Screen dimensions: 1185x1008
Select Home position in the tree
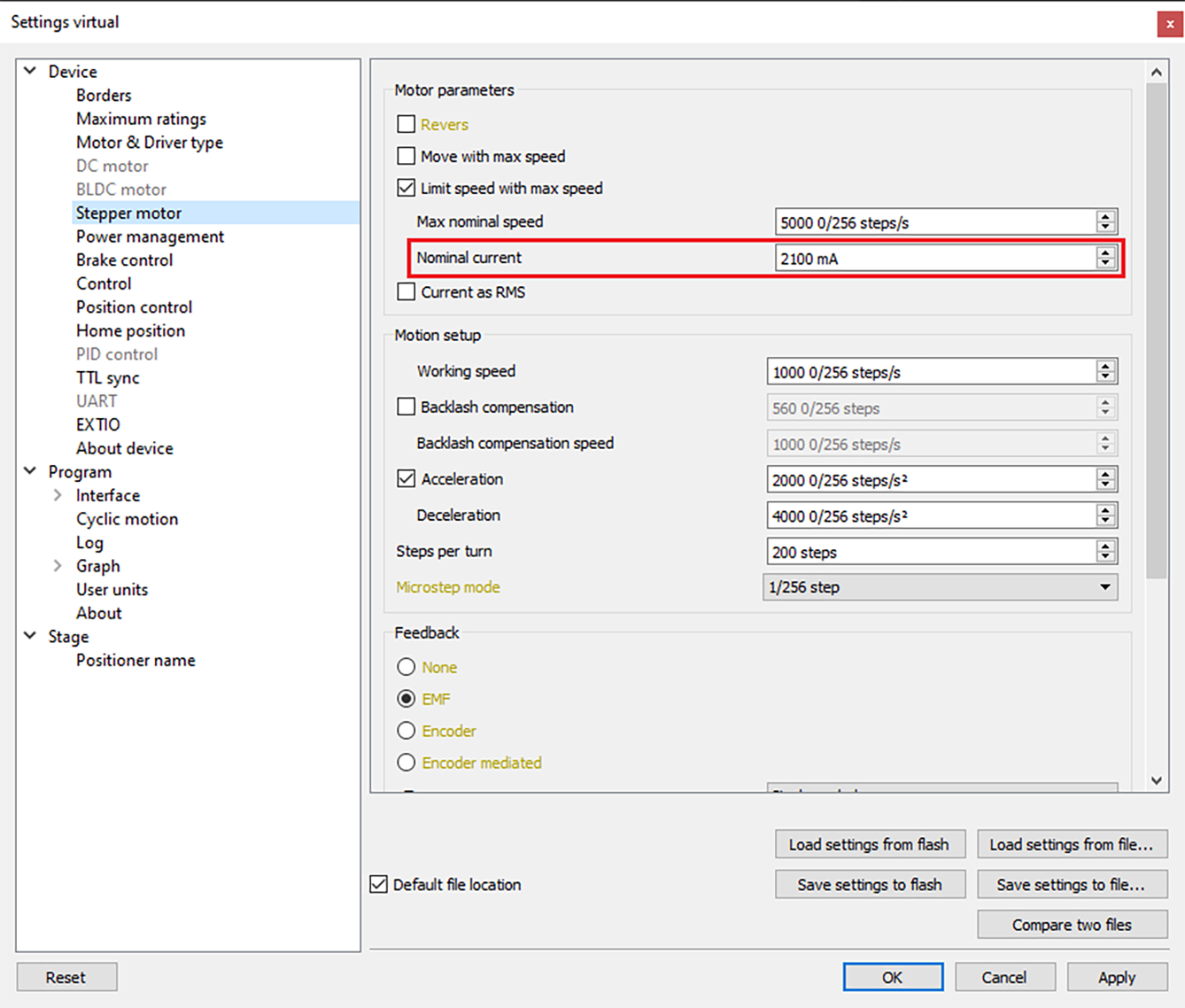[x=130, y=330]
